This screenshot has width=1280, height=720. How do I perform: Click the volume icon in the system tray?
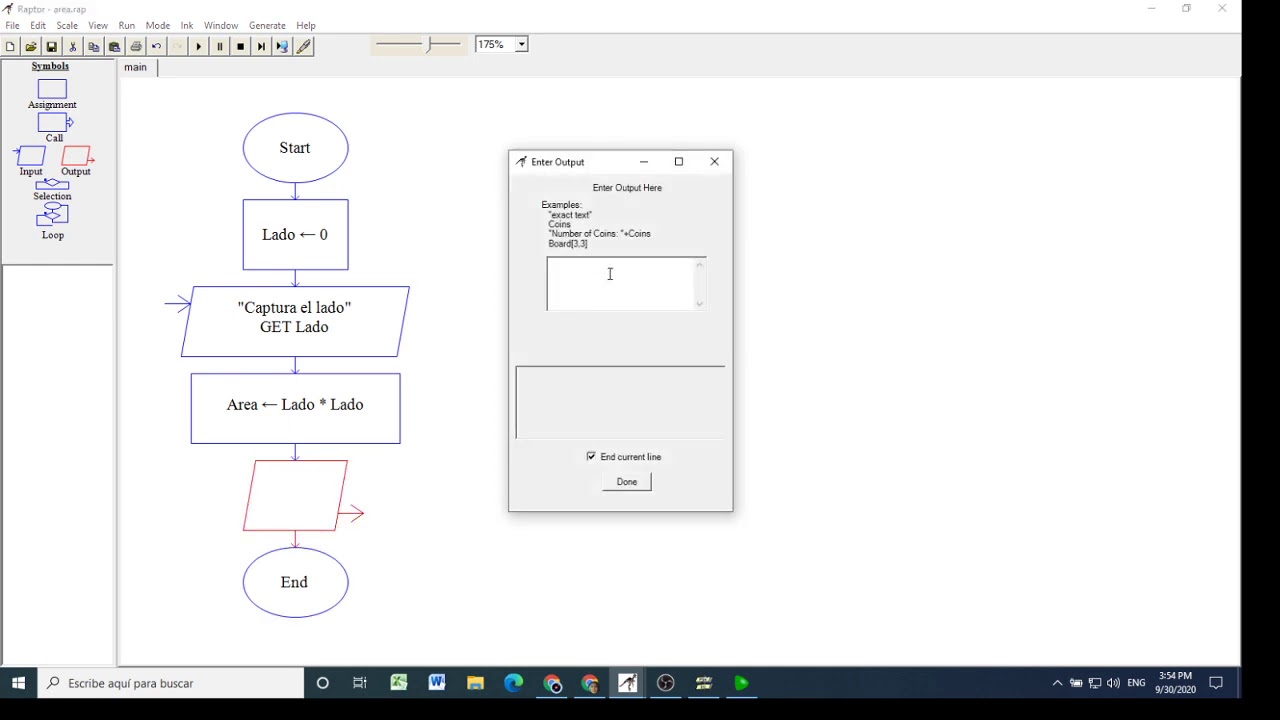pos(1113,683)
